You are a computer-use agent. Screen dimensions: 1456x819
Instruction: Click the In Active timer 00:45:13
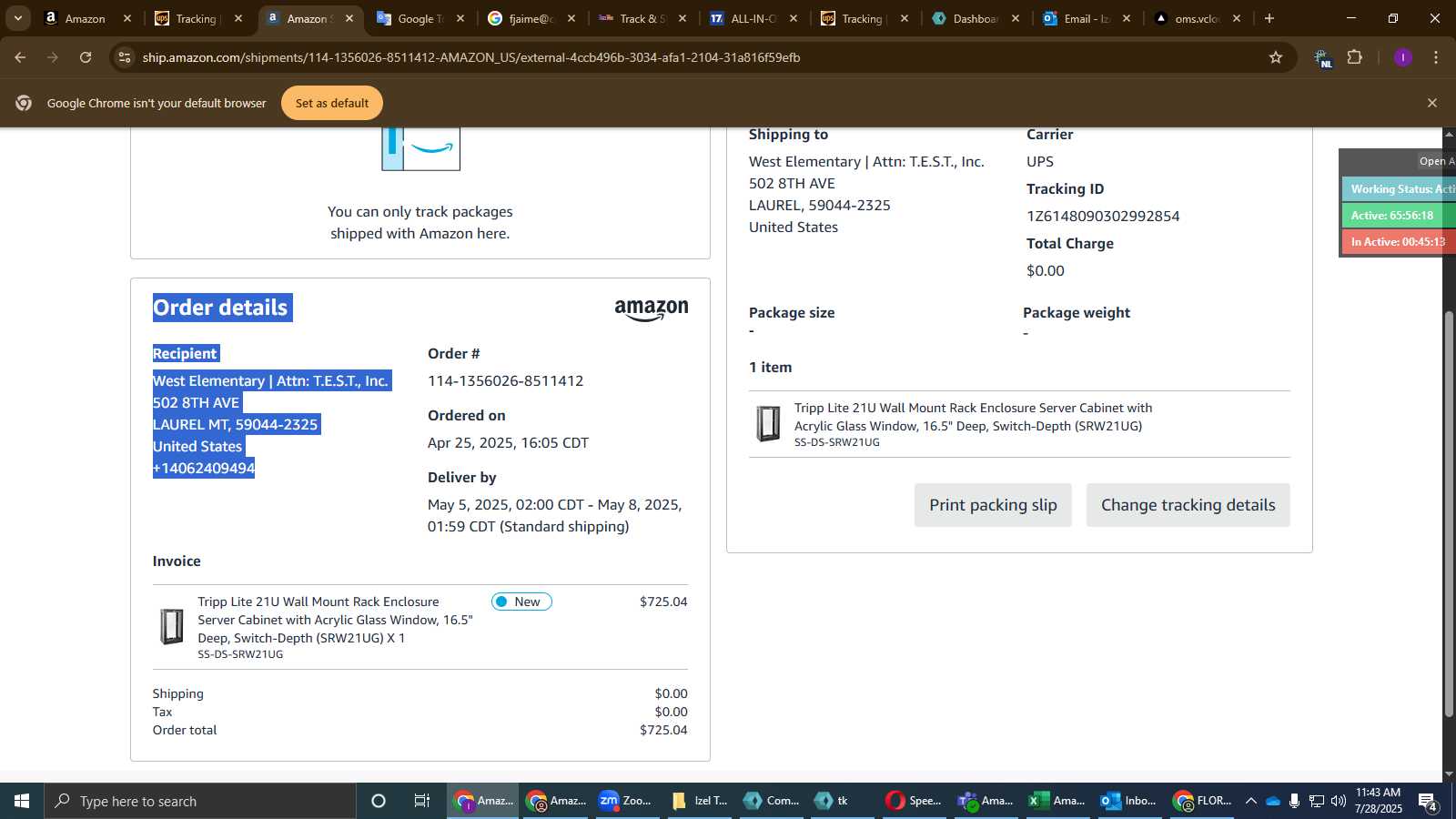(x=1399, y=242)
